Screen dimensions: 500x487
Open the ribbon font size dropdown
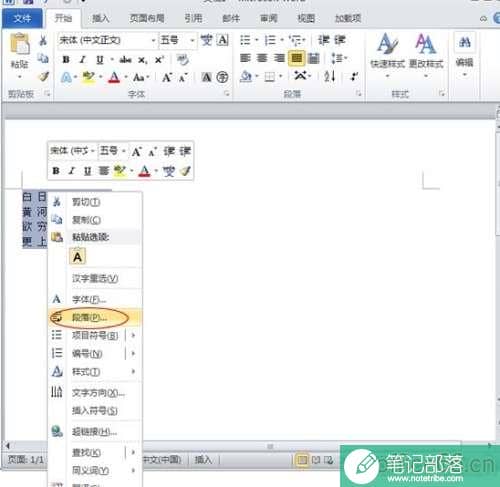(192, 41)
